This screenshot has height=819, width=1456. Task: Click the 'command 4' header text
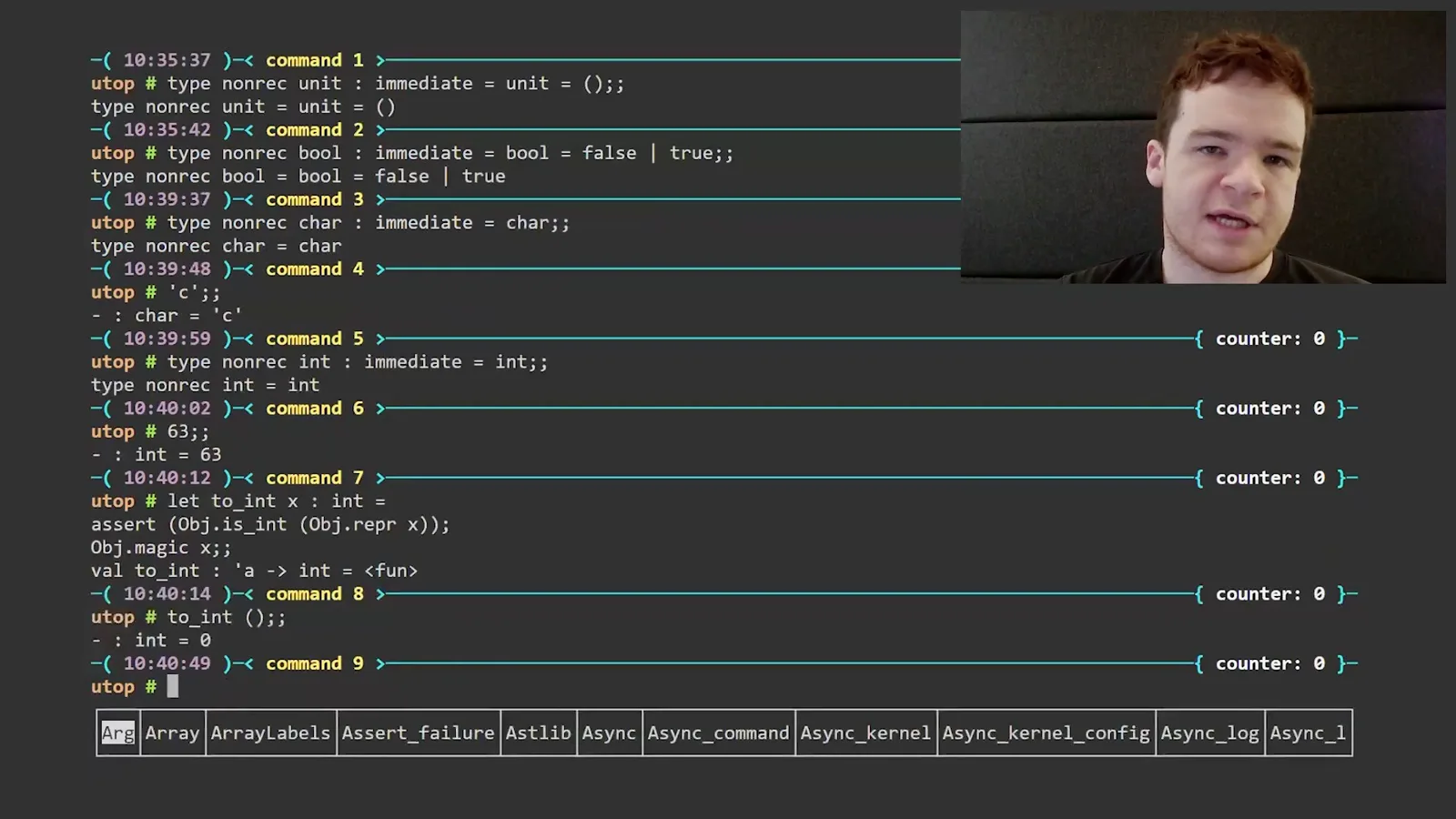coord(314,268)
